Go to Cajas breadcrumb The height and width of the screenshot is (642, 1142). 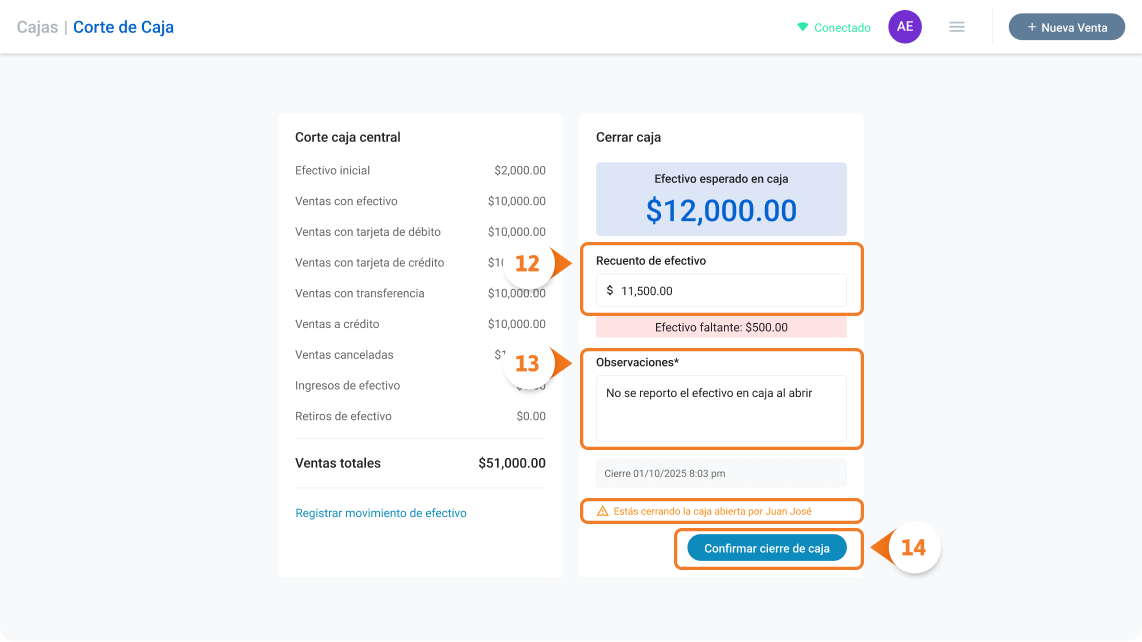coord(37,27)
